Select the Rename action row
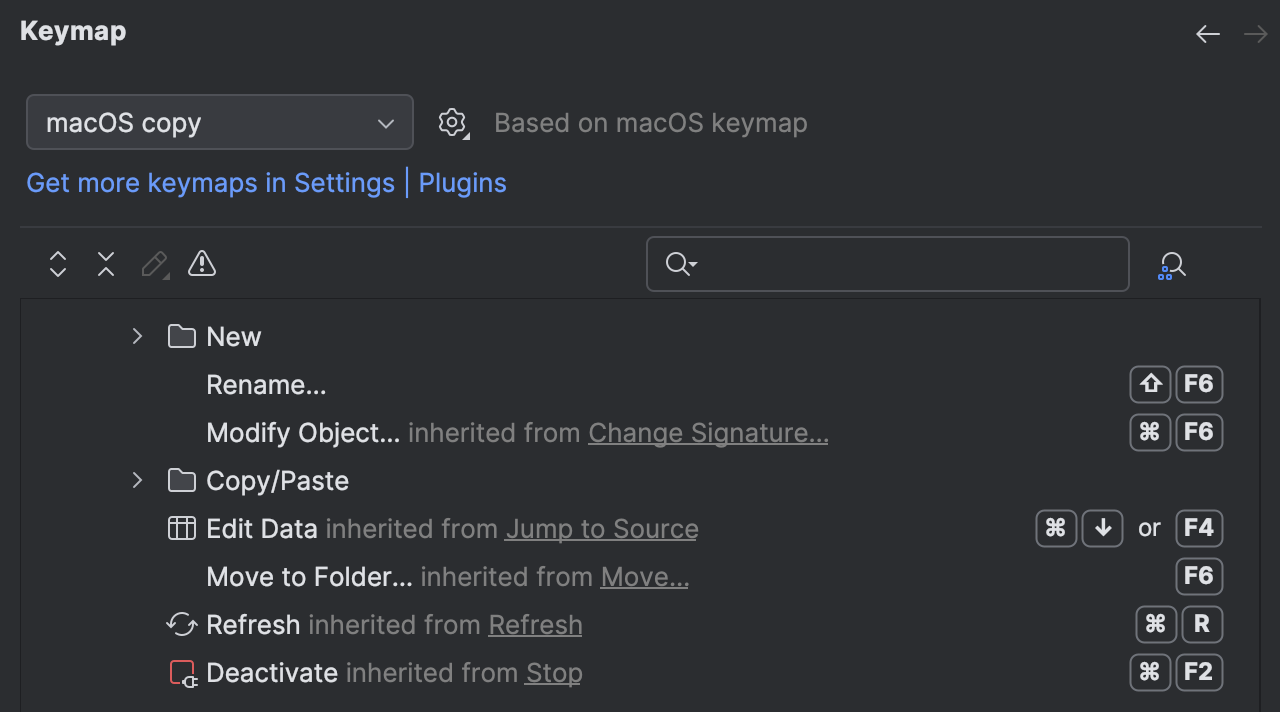The image size is (1280, 712). [x=266, y=384]
